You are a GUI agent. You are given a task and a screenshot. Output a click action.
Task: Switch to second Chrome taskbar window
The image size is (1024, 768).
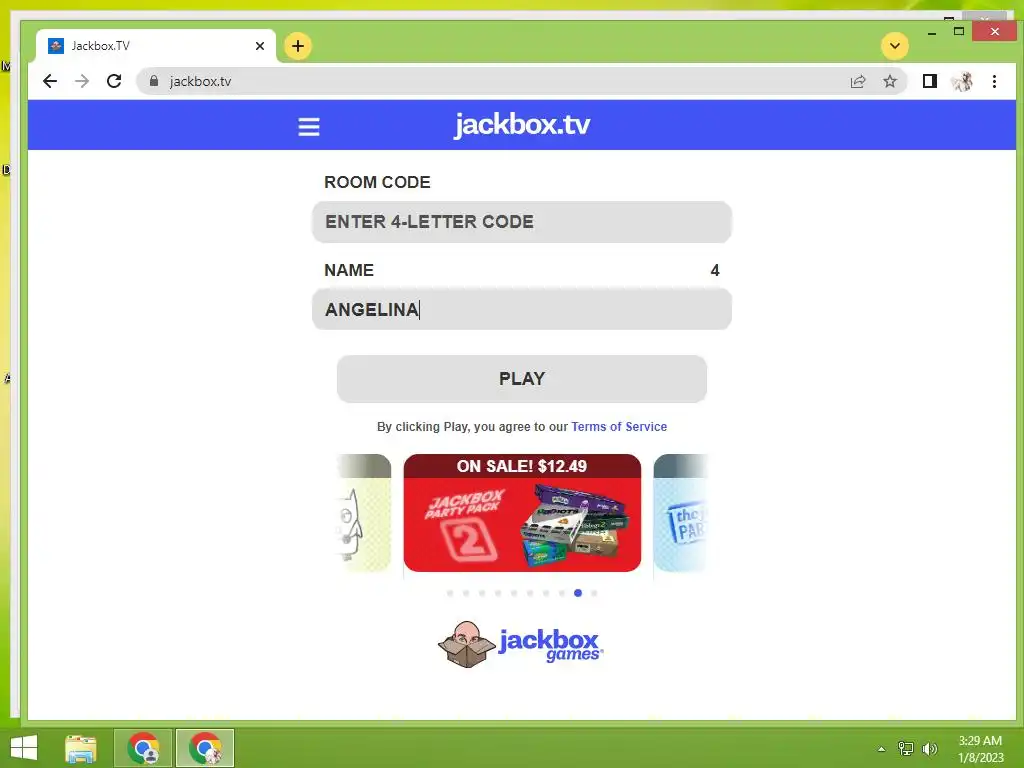(x=205, y=748)
